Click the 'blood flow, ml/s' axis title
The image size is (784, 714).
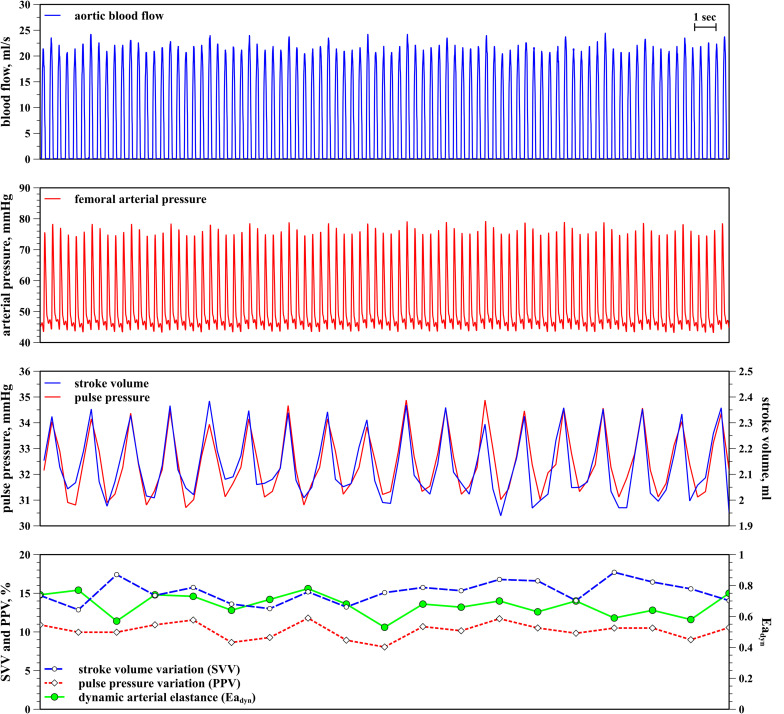tap(11, 83)
